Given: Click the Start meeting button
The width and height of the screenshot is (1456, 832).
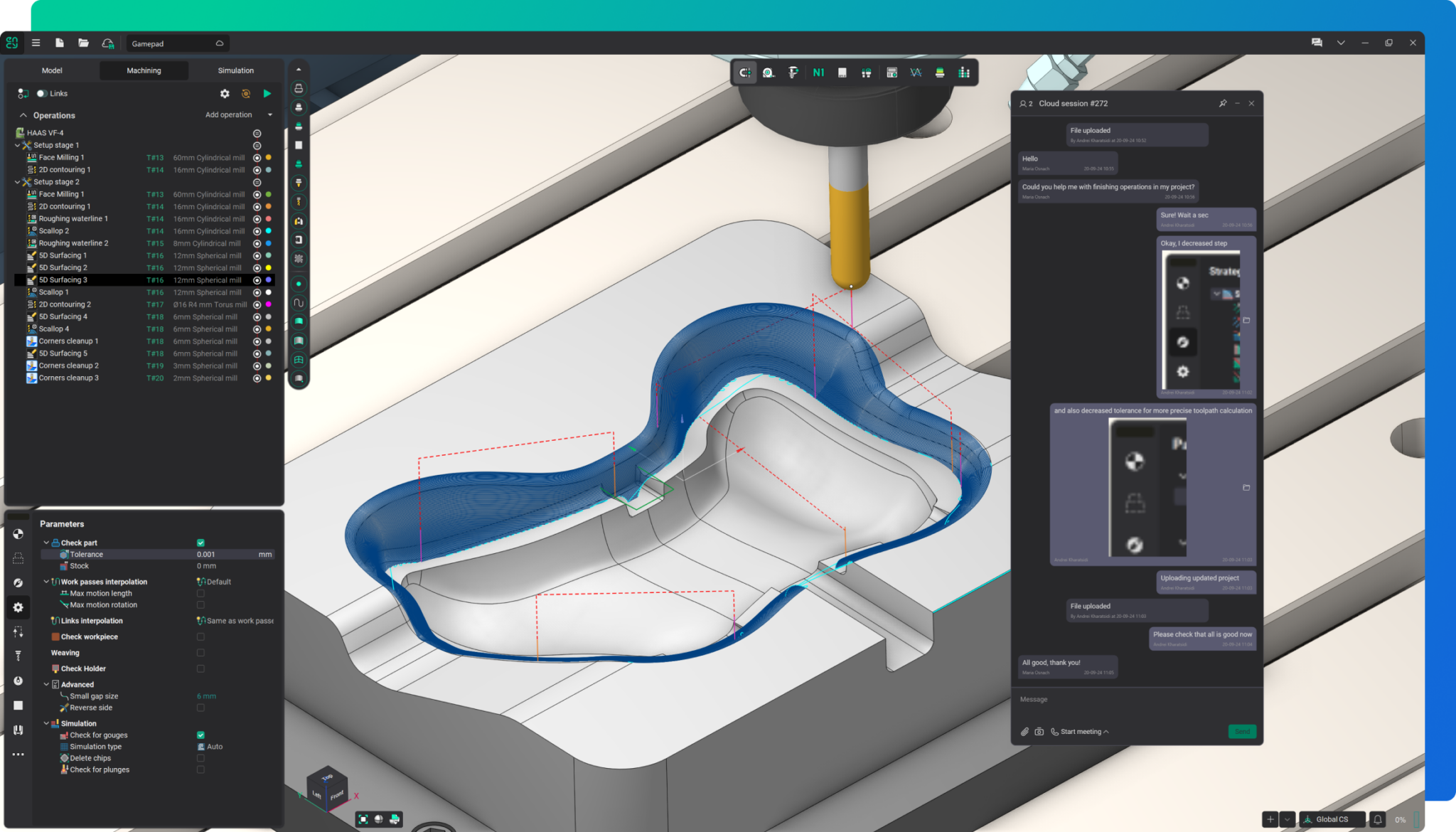Looking at the screenshot, I should tap(1080, 732).
